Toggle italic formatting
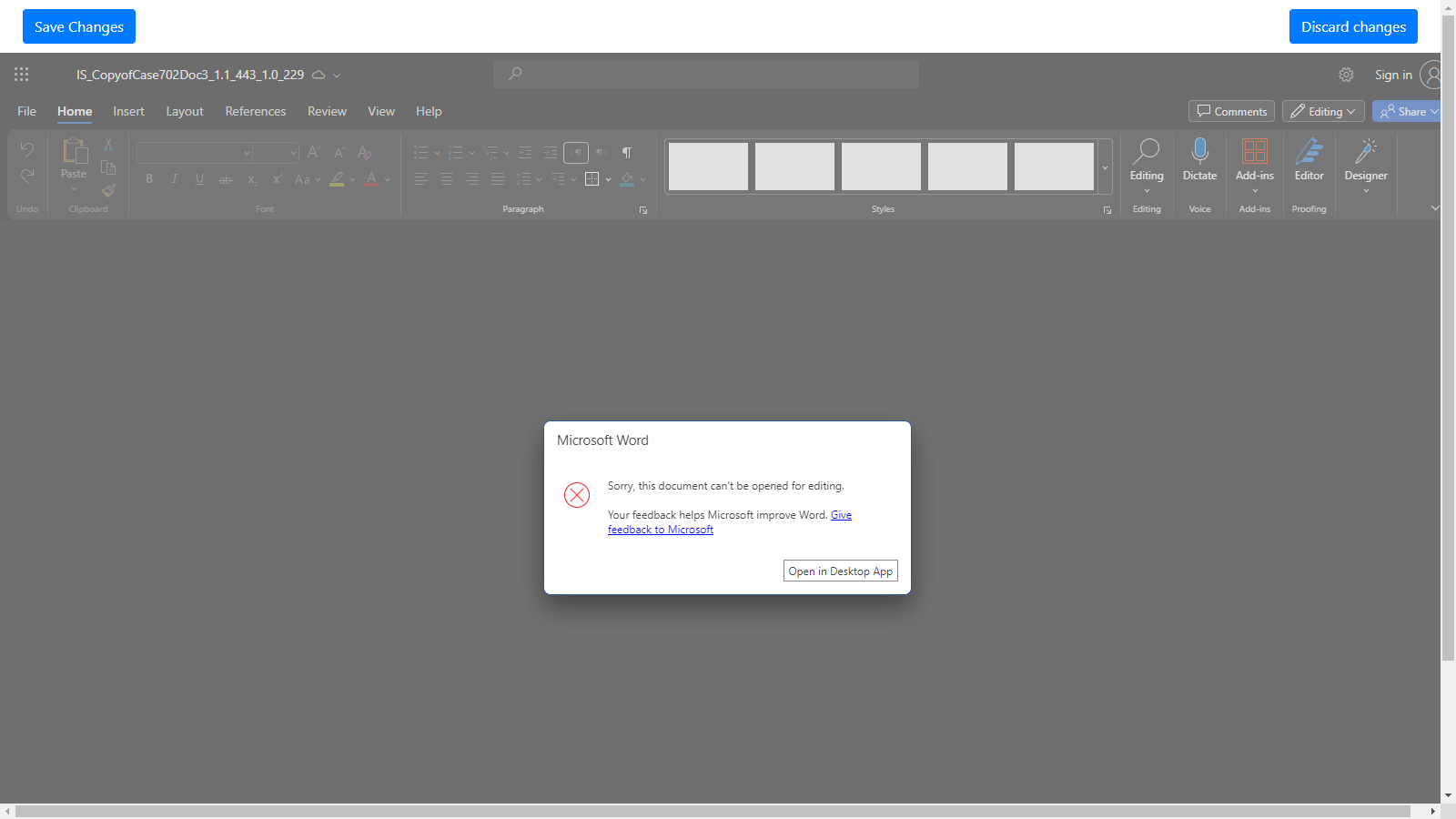The height and width of the screenshot is (819, 1456). [174, 179]
